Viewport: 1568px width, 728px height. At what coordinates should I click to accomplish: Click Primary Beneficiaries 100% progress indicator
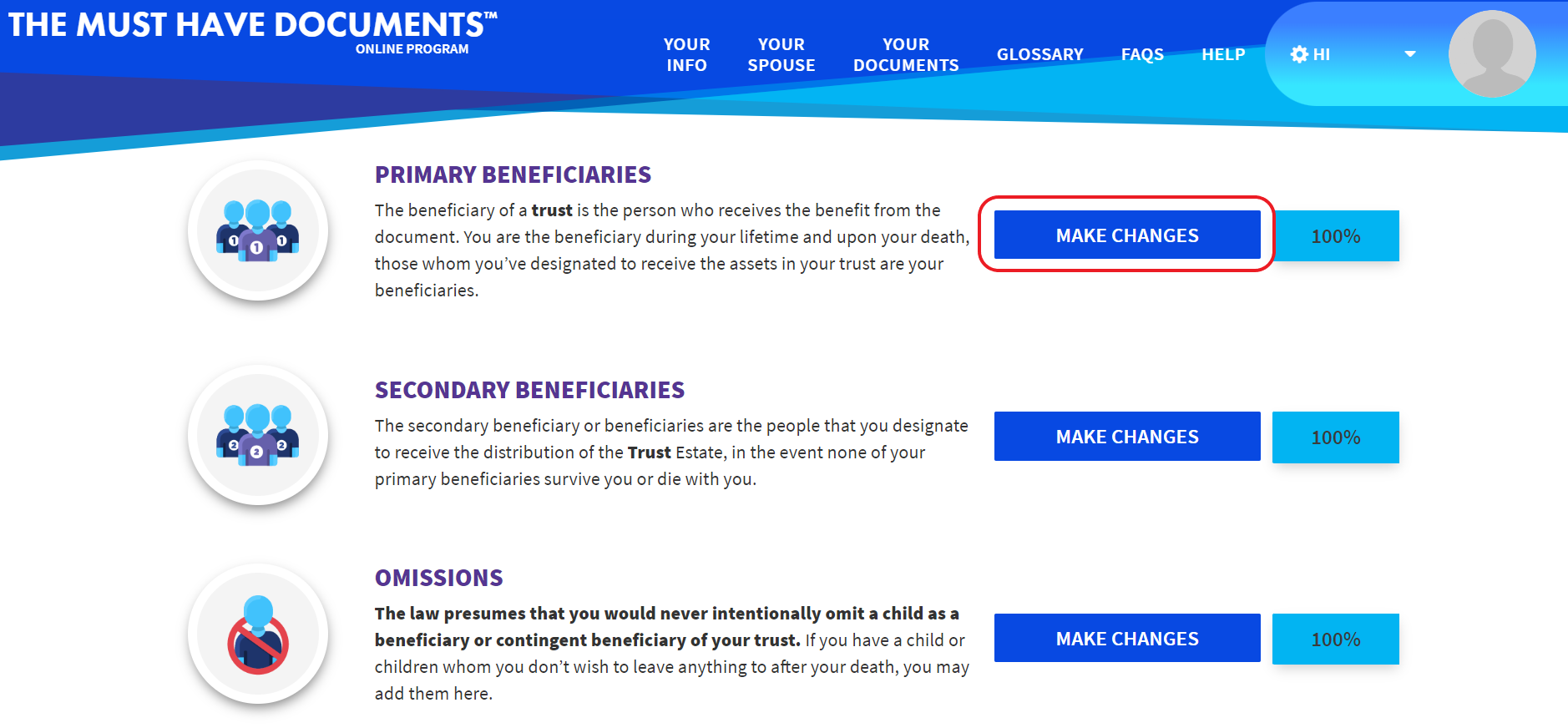pos(1335,236)
